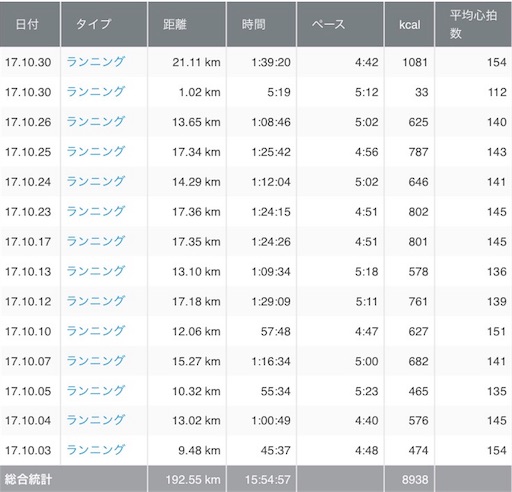Open the 17.10.12 ランニング link
Screen dimensions: 512x492
(96, 301)
